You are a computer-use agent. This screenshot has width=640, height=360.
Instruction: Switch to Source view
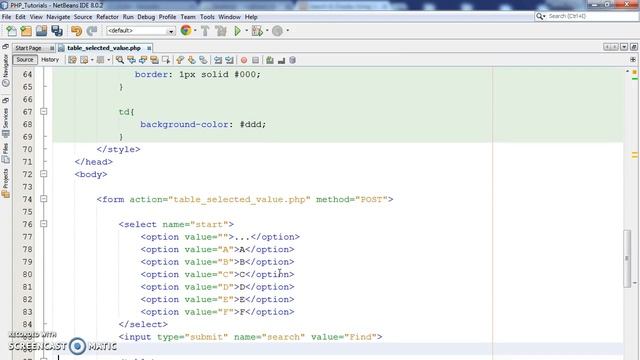point(25,60)
